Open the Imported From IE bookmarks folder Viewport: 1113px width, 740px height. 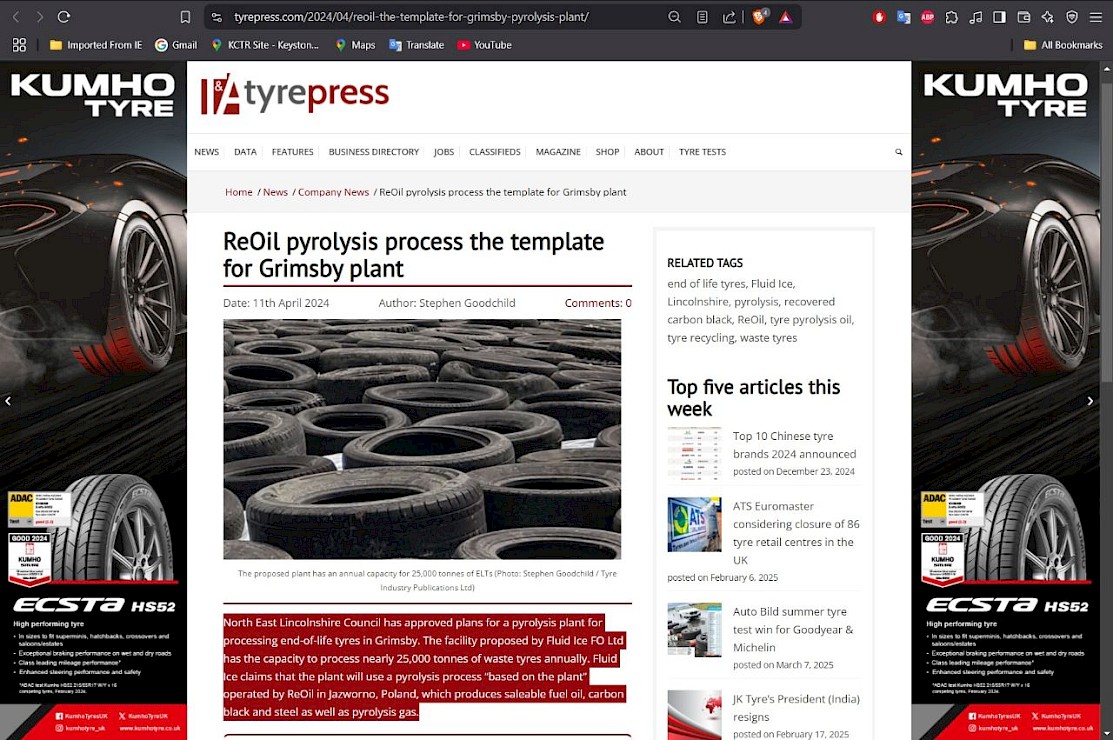96,45
